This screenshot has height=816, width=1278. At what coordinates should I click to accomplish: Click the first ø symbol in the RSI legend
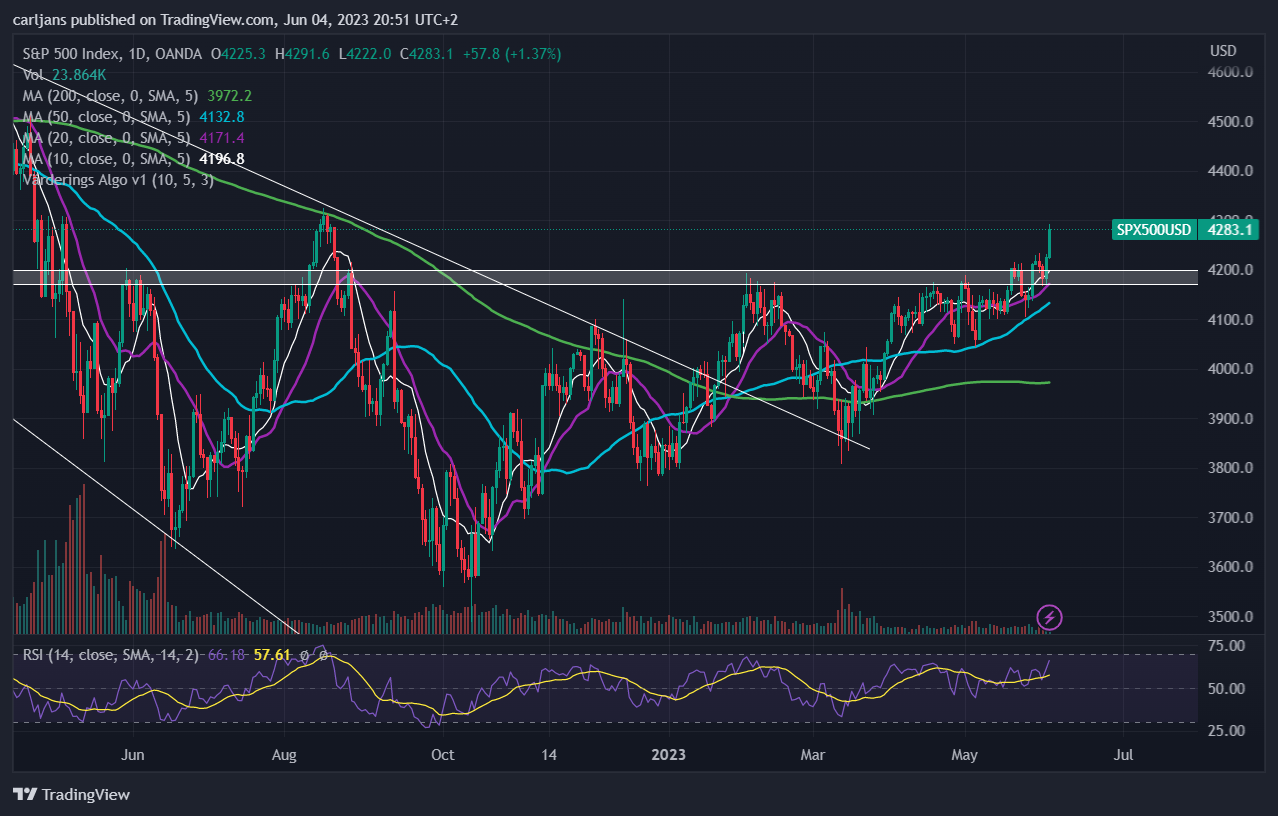(x=304, y=655)
